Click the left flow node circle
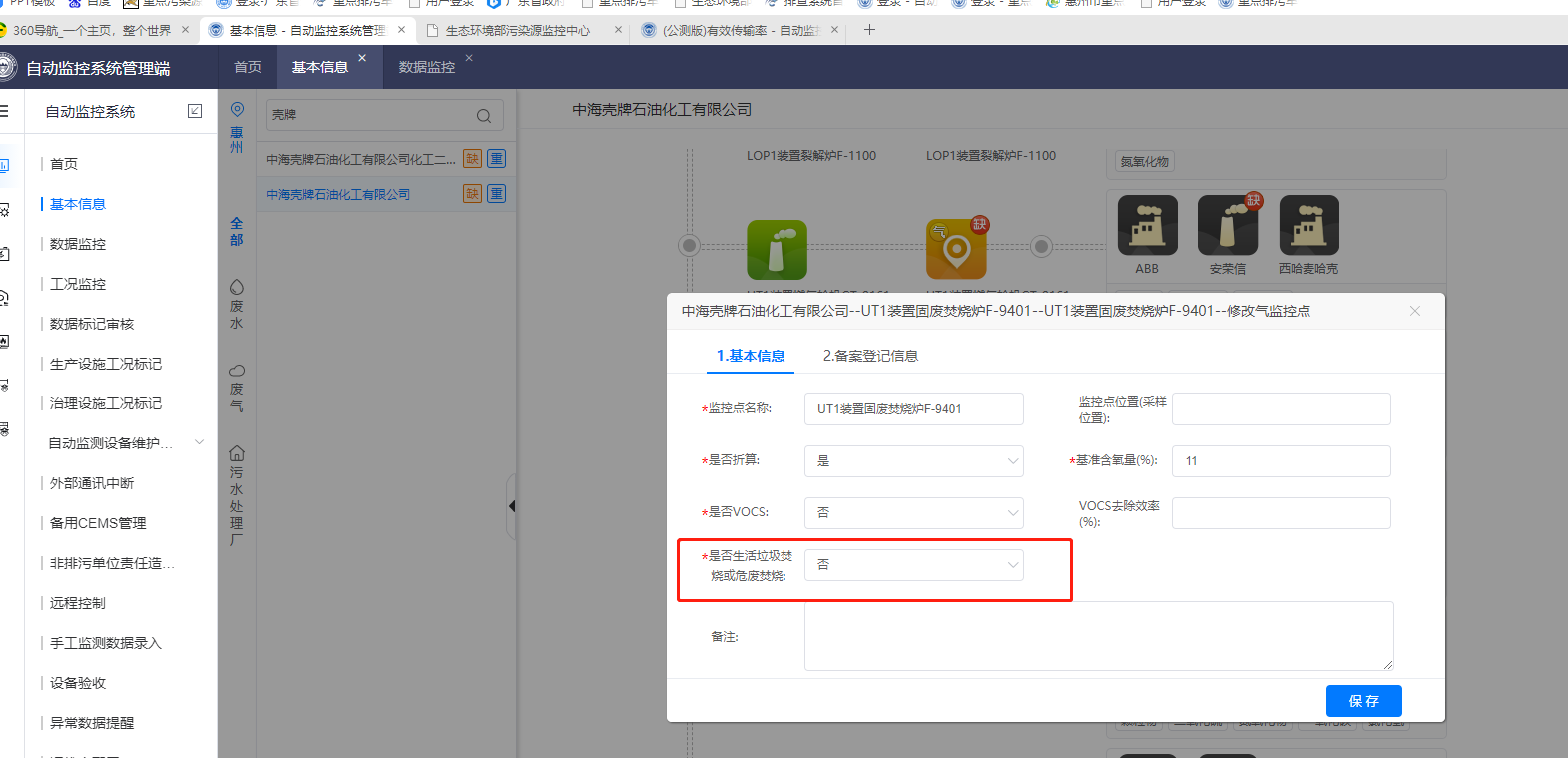Screen dimensions: 1568x758 [689, 245]
